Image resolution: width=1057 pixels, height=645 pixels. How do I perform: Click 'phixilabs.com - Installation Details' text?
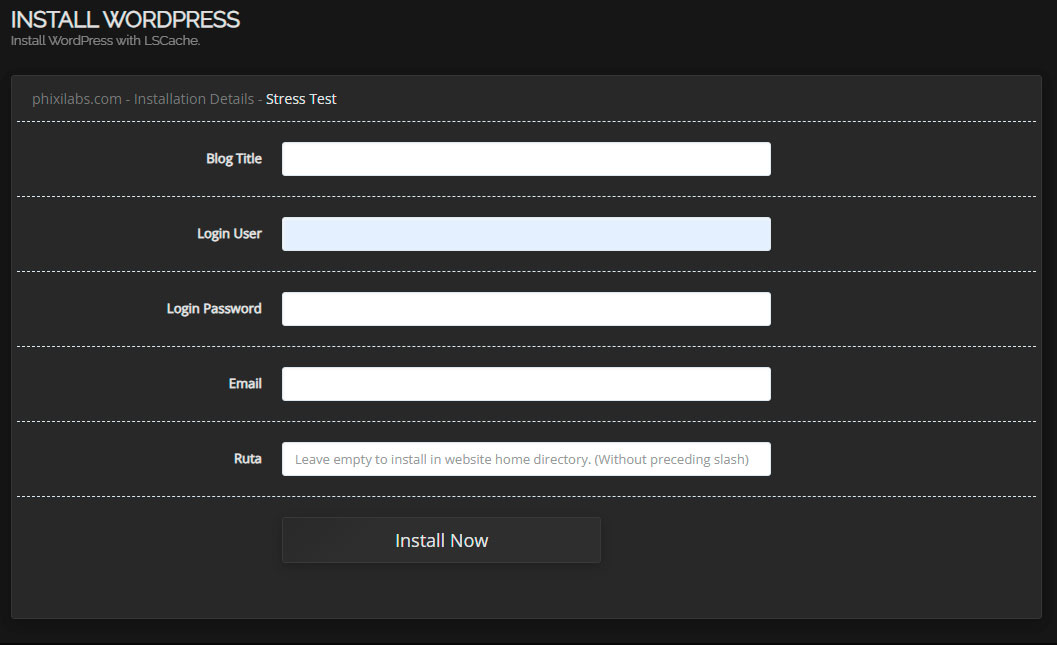tap(143, 99)
